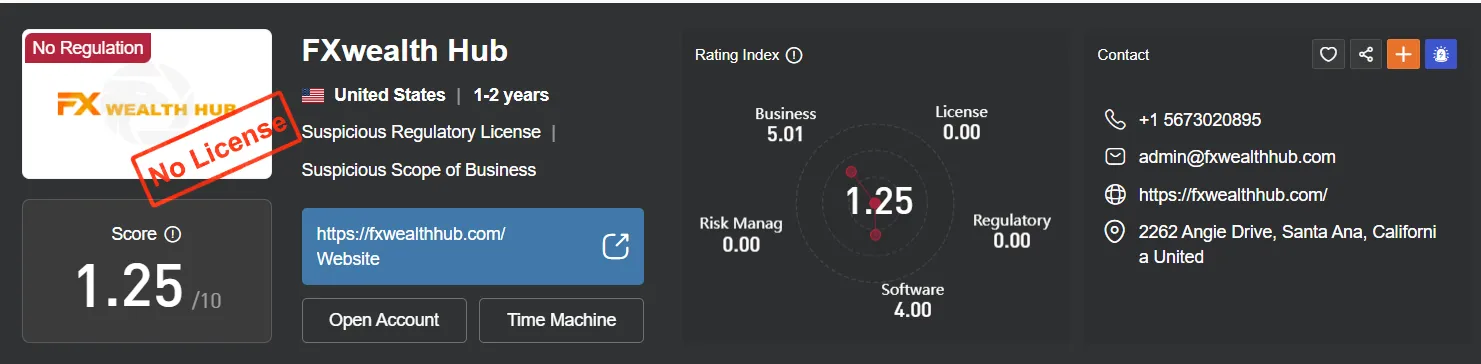The height and width of the screenshot is (364, 1481).
Task: Click the Regulatory 0.00 rating
Action: (x=1012, y=230)
